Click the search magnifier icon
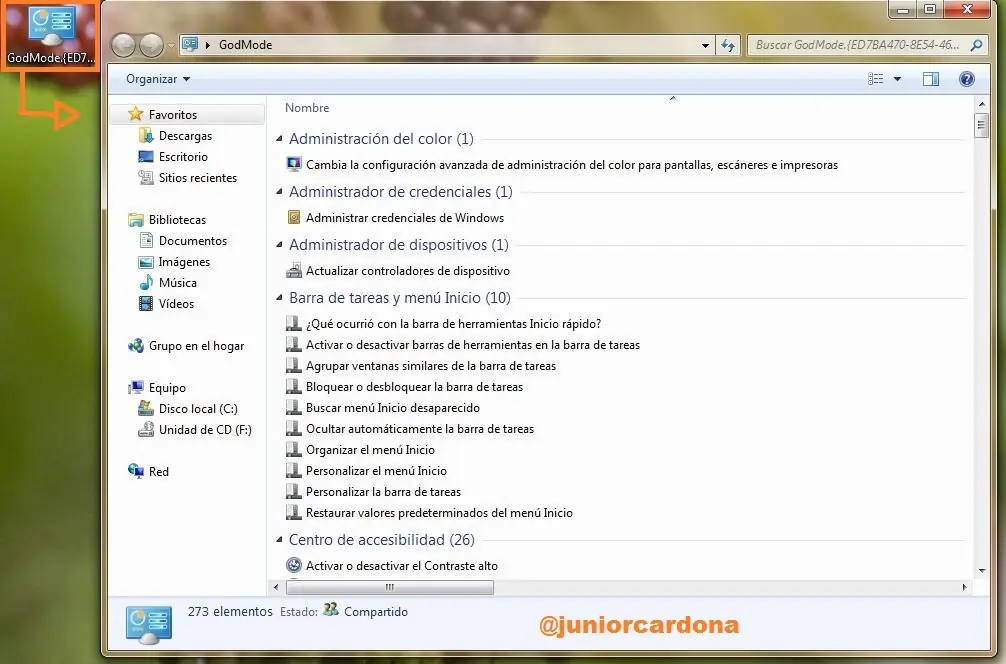 tap(976, 45)
